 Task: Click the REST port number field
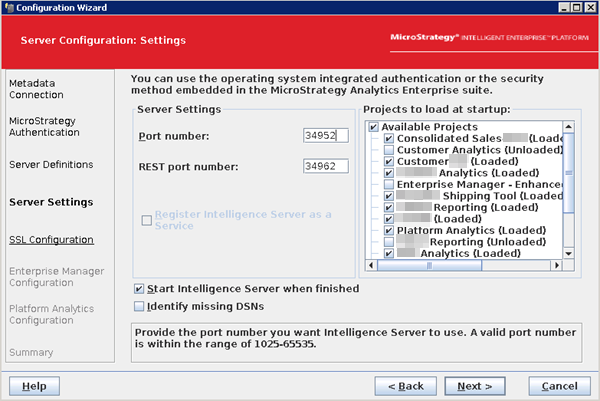325,166
